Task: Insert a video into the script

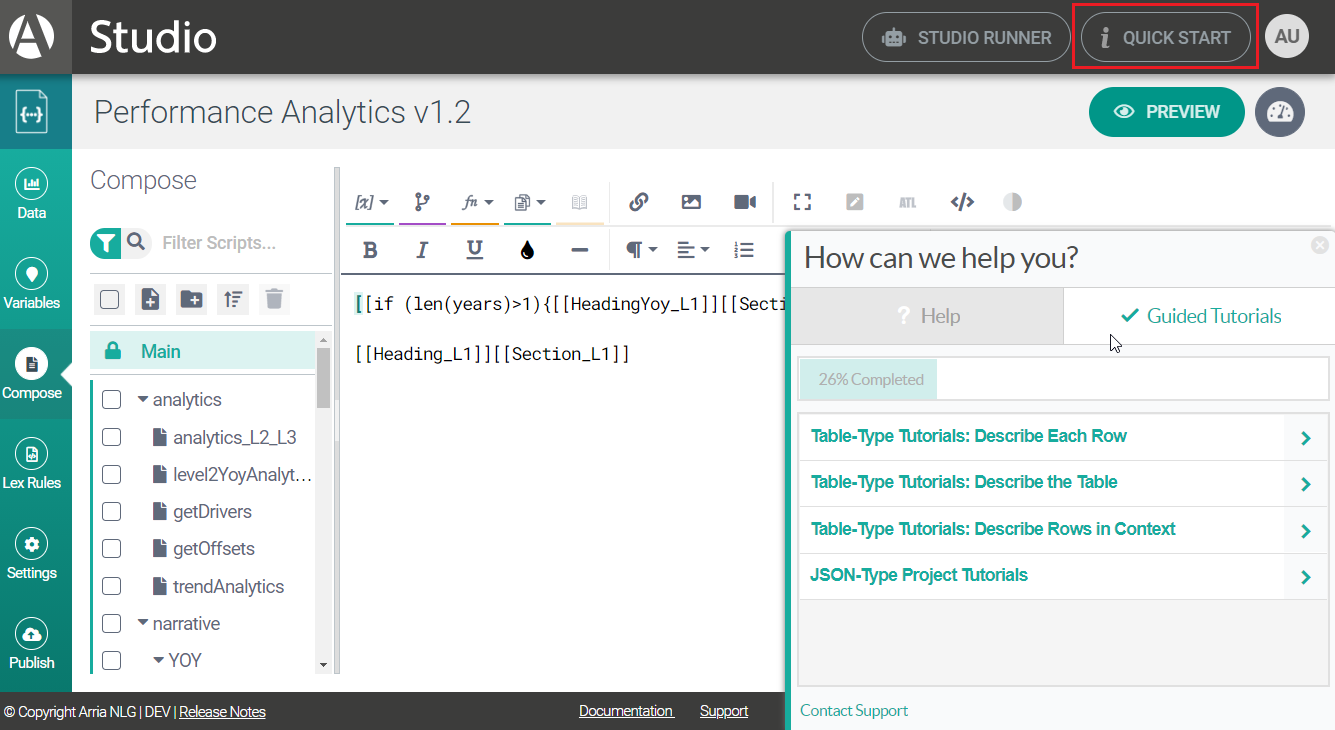Action: click(x=744, y=202)
